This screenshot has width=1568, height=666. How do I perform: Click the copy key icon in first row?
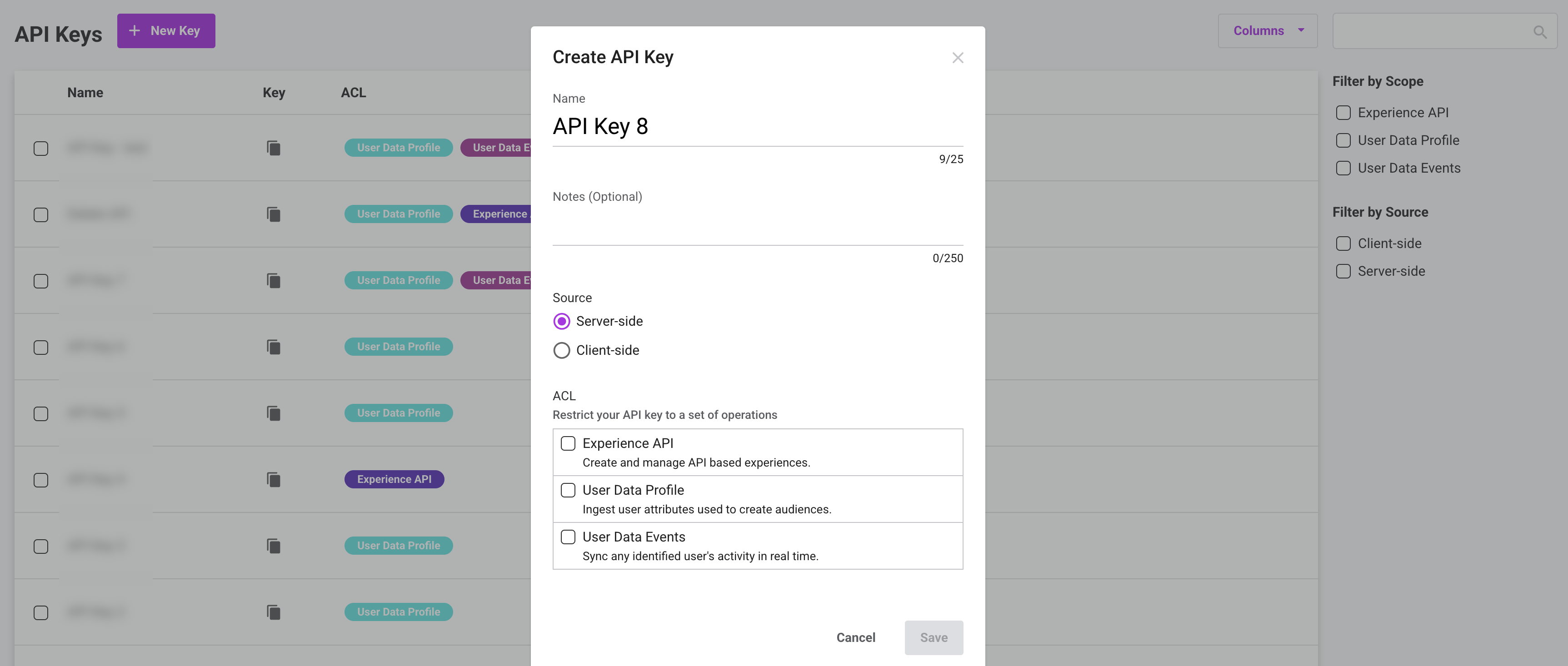pyautogui.click(x=273, y=148)
